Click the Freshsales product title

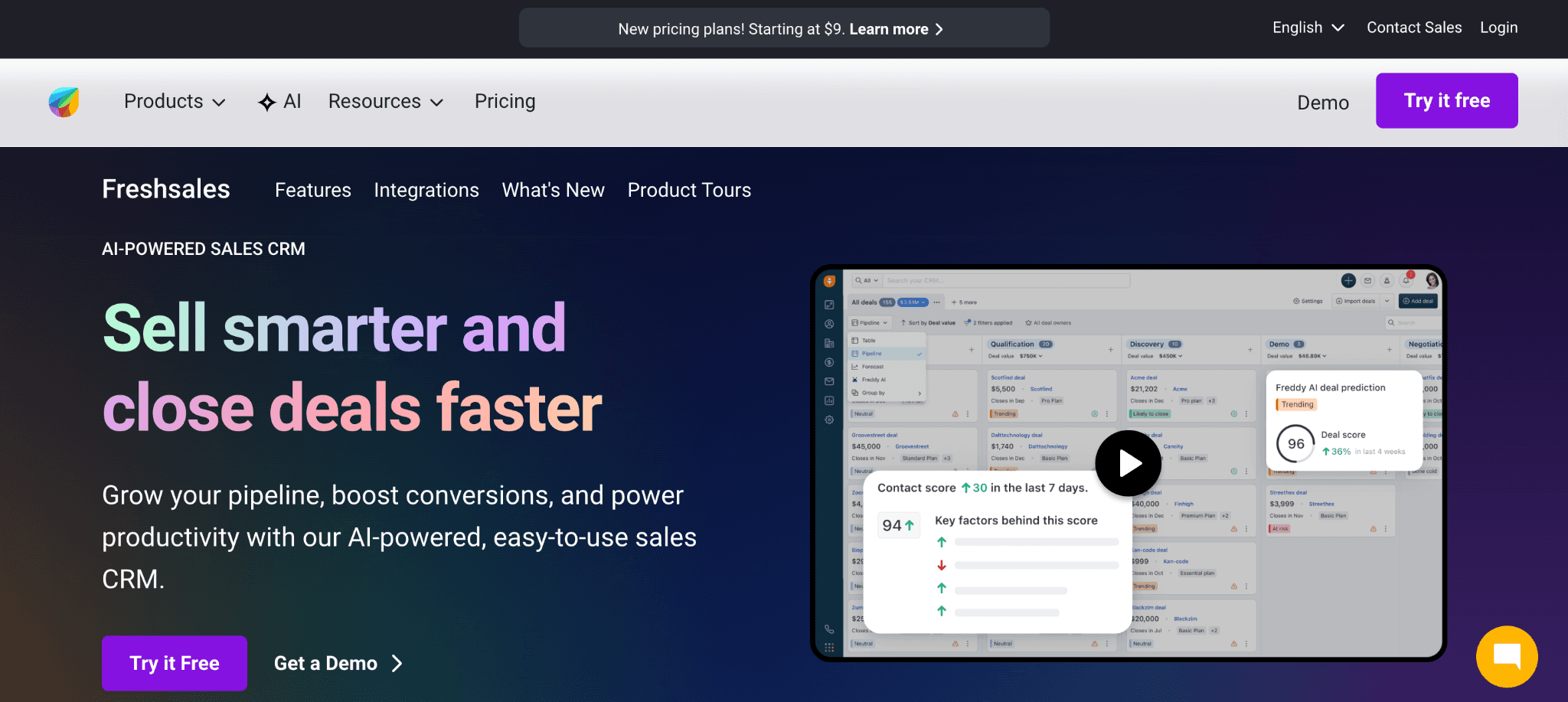[166, 189]
